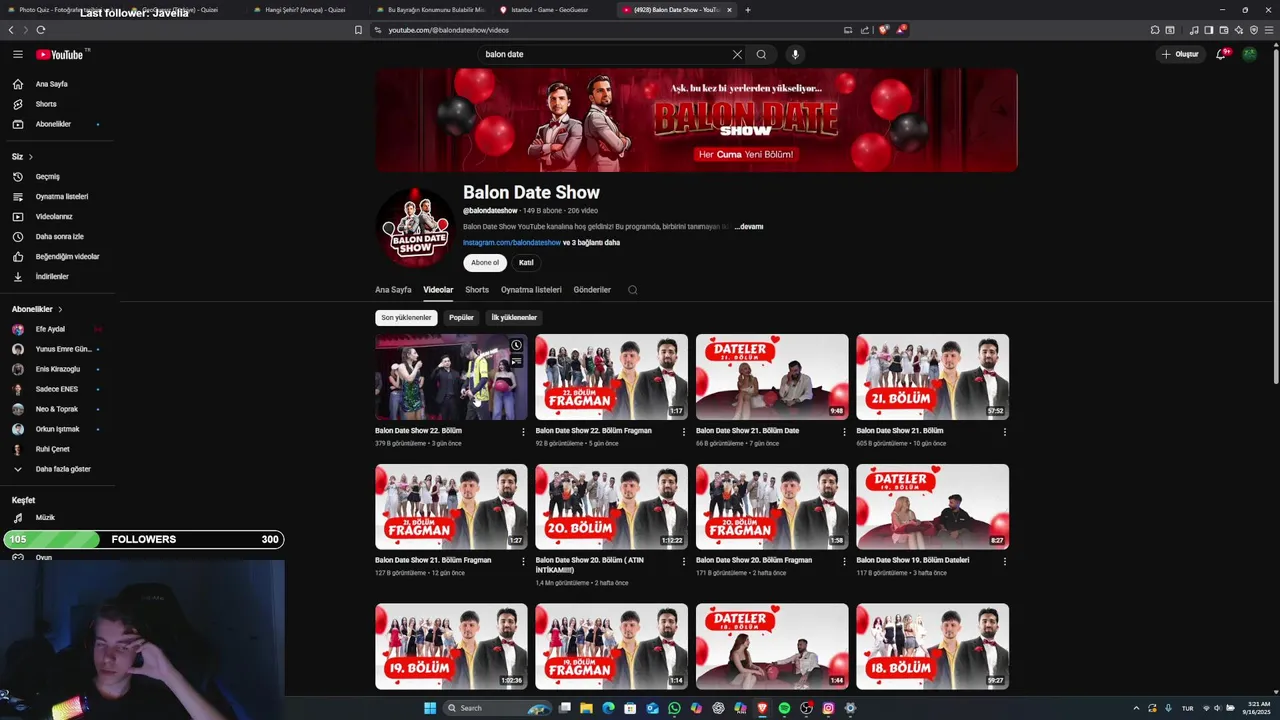Viewport: 1280px width, 720px height.
Task: Open the 've 3 bağlantı daha' links
Action: coord(591,243)
